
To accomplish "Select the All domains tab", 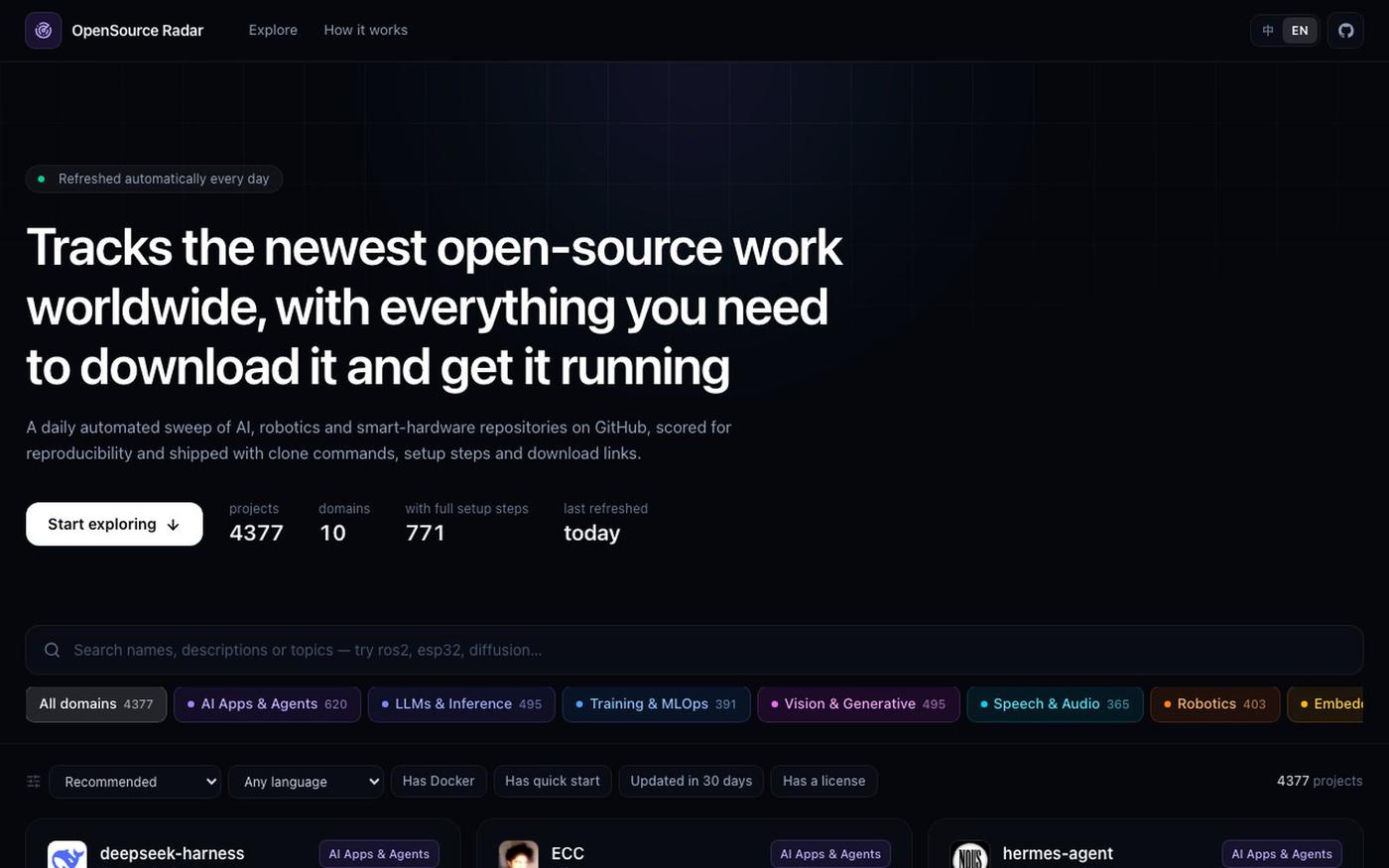I will pyautogui.click(x=96, y=704).
